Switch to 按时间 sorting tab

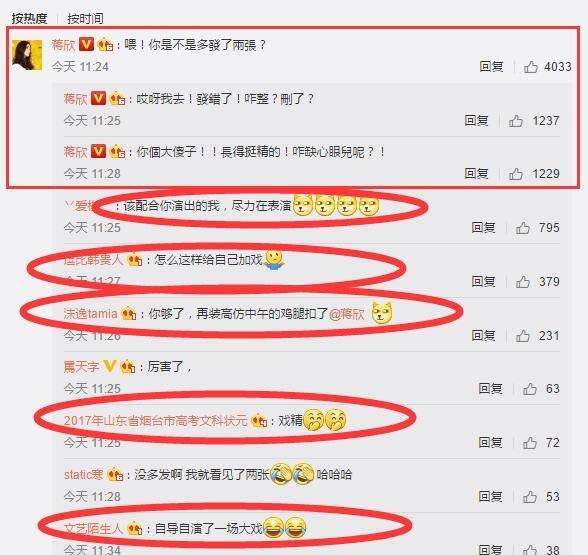click(85, 18)
